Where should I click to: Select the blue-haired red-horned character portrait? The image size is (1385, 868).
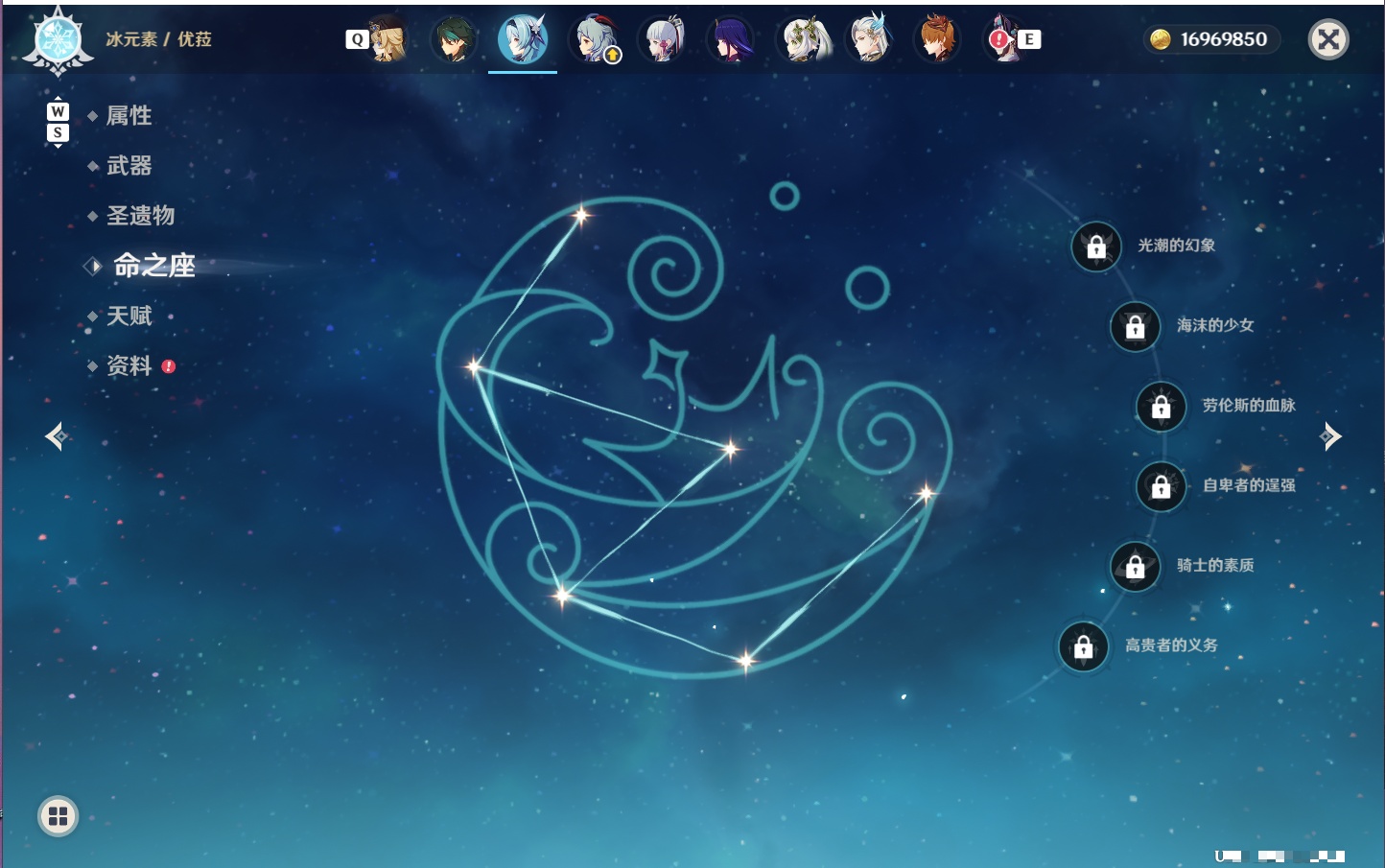click(x=595, y=39)
